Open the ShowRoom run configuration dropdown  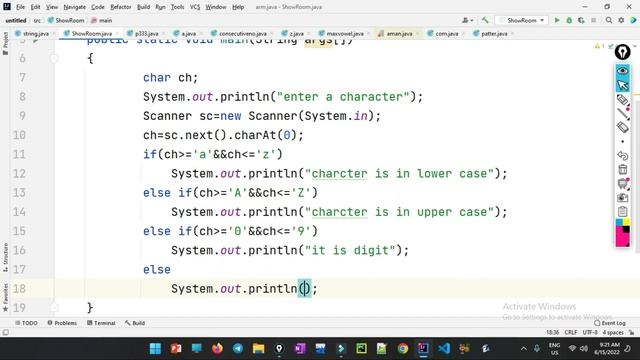[x=522, y=20]
